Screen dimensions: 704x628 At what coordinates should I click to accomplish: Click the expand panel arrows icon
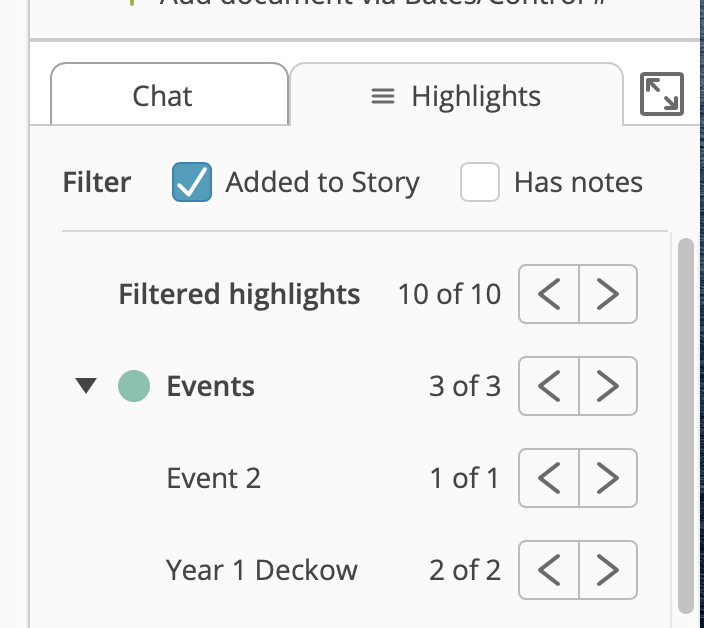coord(661,94)
